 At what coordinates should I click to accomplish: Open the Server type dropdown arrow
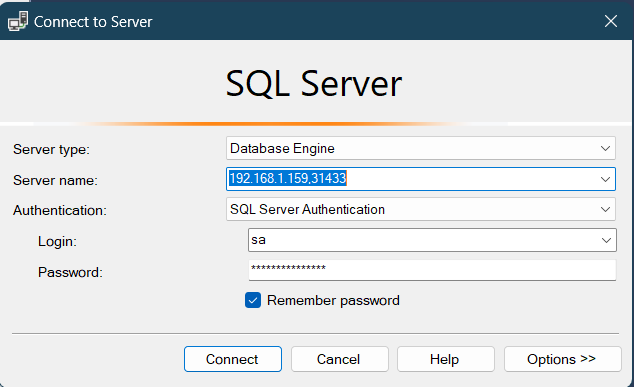(605, 148)
